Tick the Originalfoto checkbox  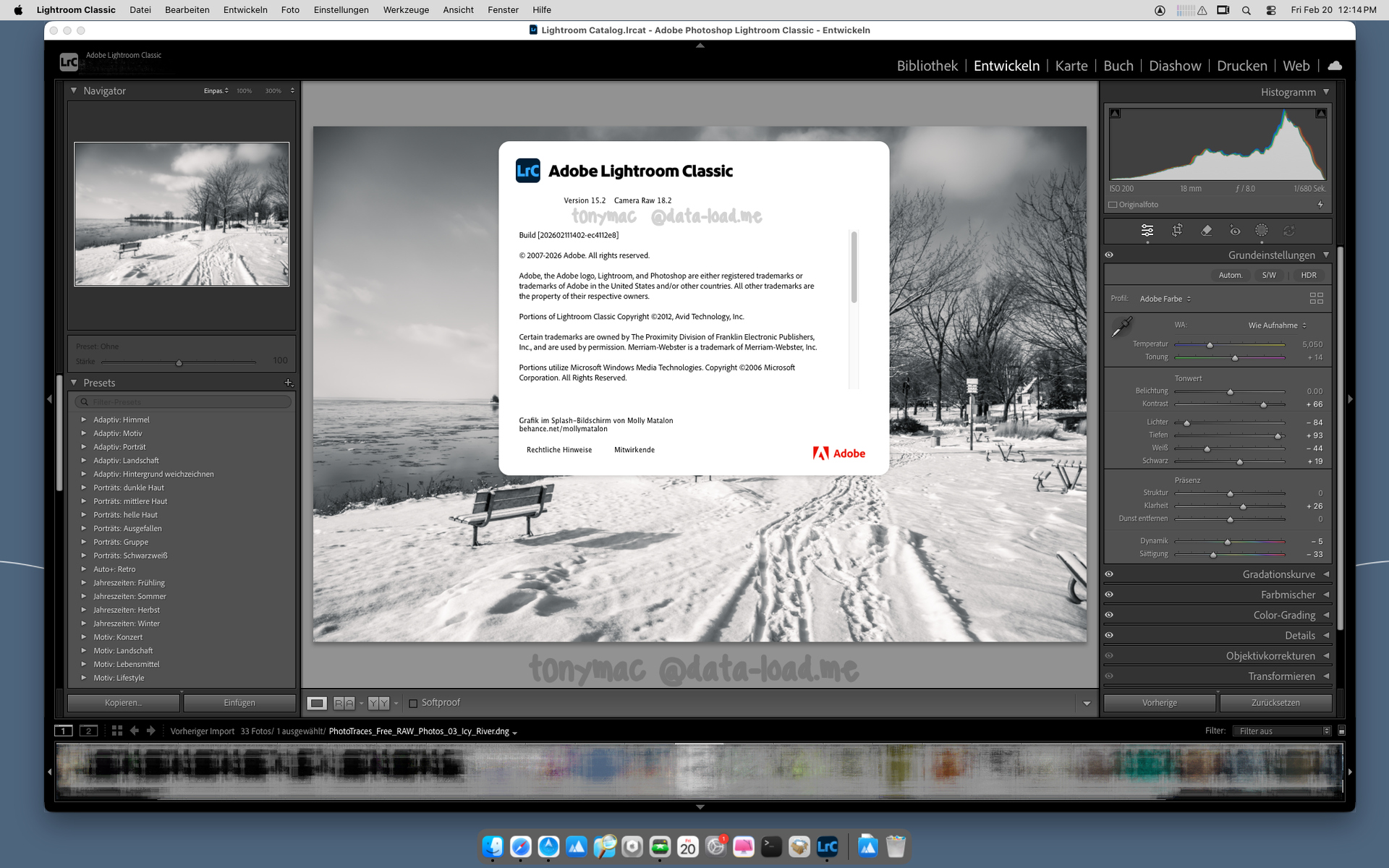point(1113,205)
